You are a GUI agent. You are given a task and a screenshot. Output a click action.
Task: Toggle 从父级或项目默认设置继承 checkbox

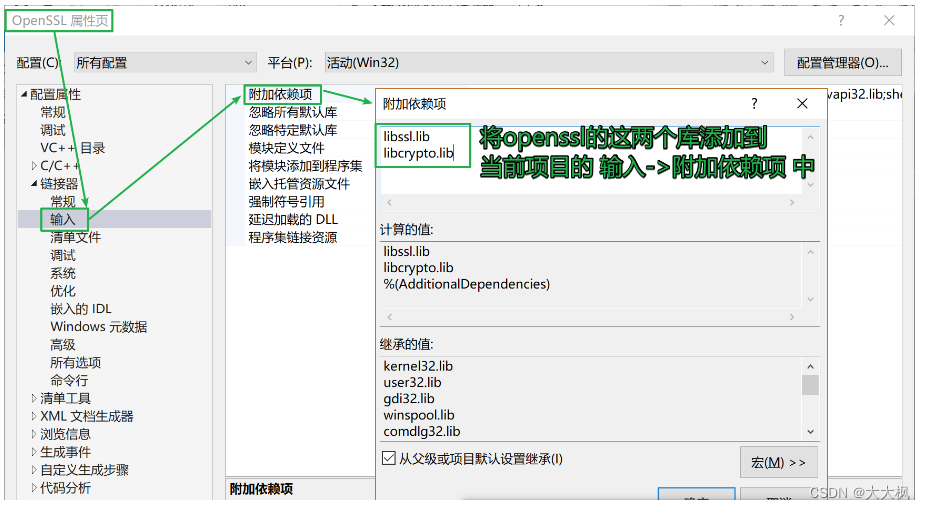(389, 458)
